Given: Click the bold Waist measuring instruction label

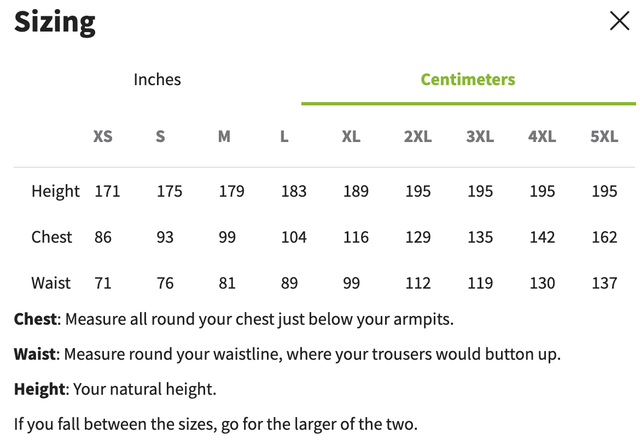Looking at the screenshot, I should point(35,354).
